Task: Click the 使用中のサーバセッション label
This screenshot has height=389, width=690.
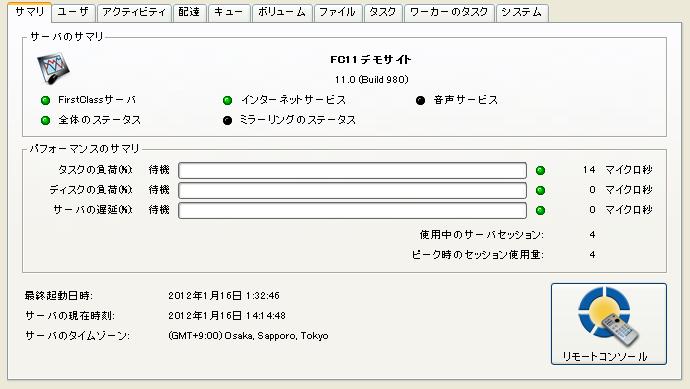Action: point(481,235)
